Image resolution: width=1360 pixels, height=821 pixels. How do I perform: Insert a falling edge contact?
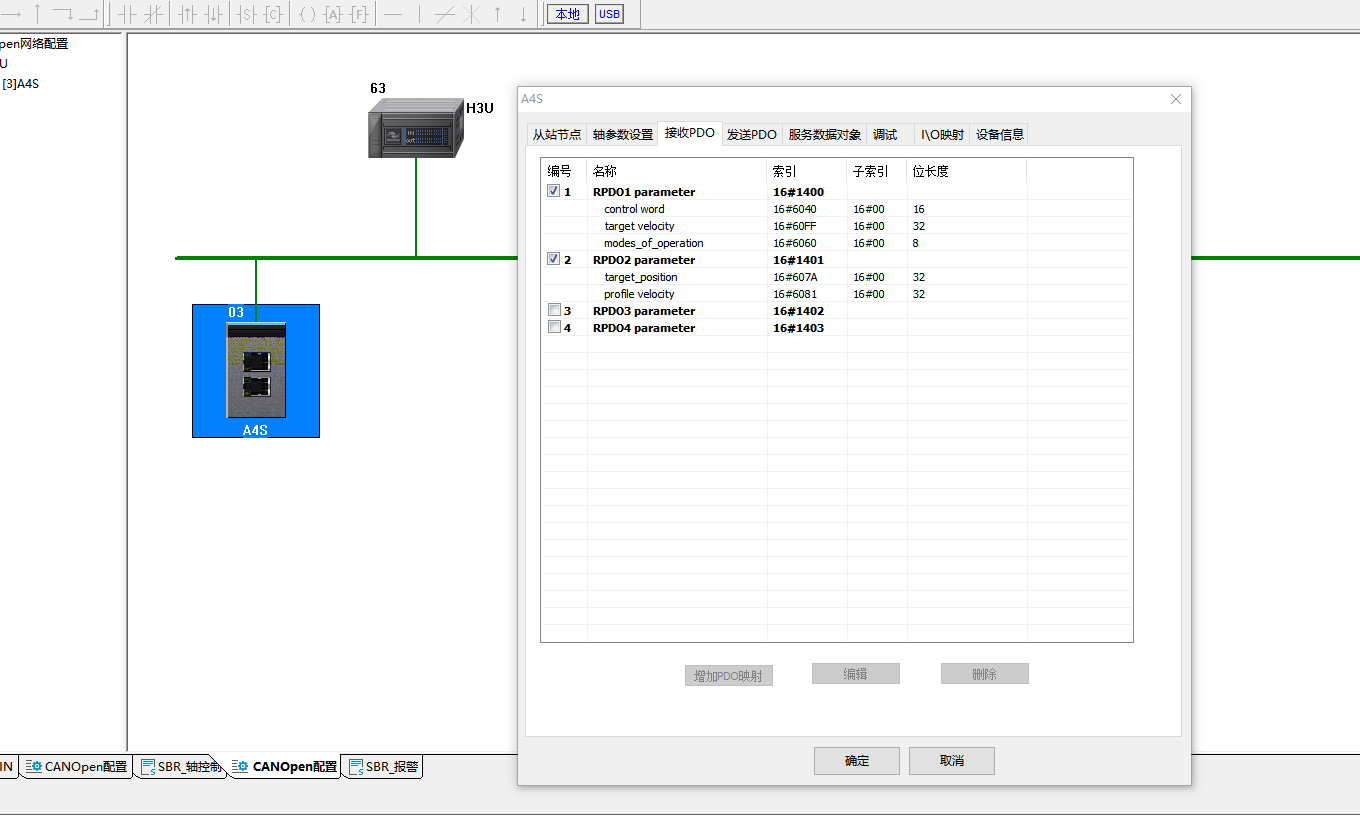pyautogui.click(x=213, y=14)
